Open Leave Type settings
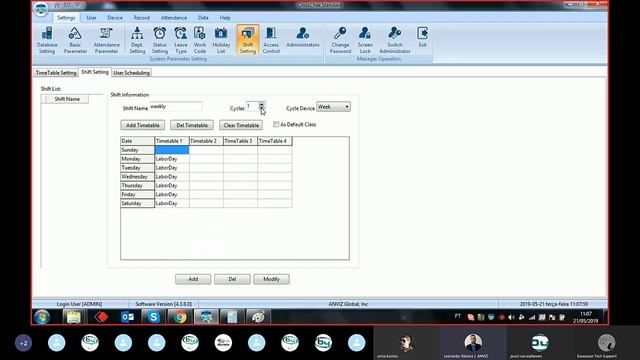Image resolution: width=640 pixels, height=360 pixels. click(181, 40)
